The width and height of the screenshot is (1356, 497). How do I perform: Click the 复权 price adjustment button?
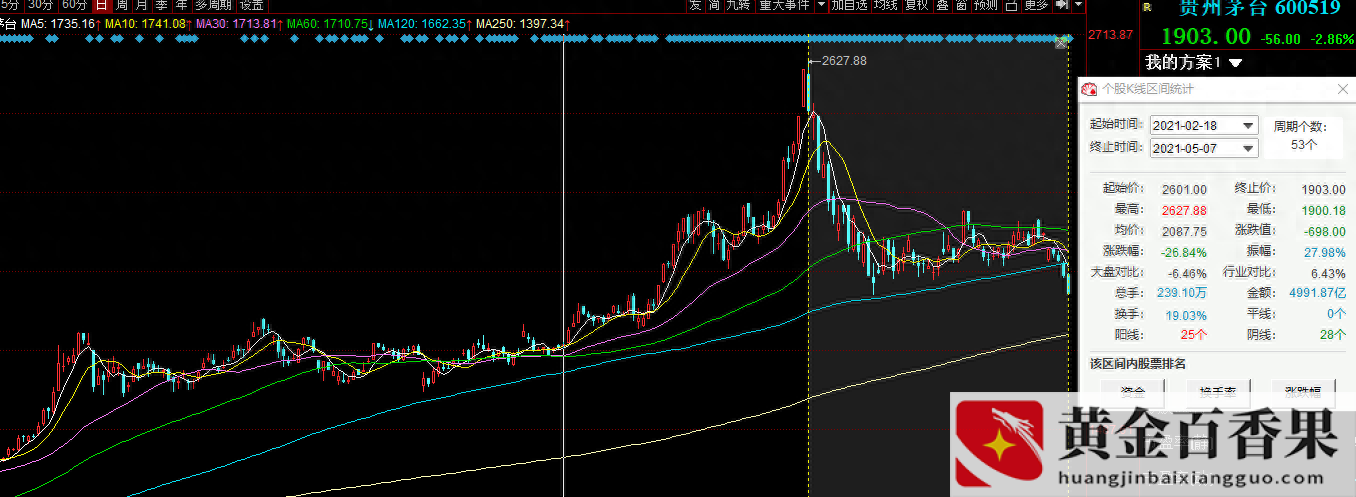pos(916,5)
